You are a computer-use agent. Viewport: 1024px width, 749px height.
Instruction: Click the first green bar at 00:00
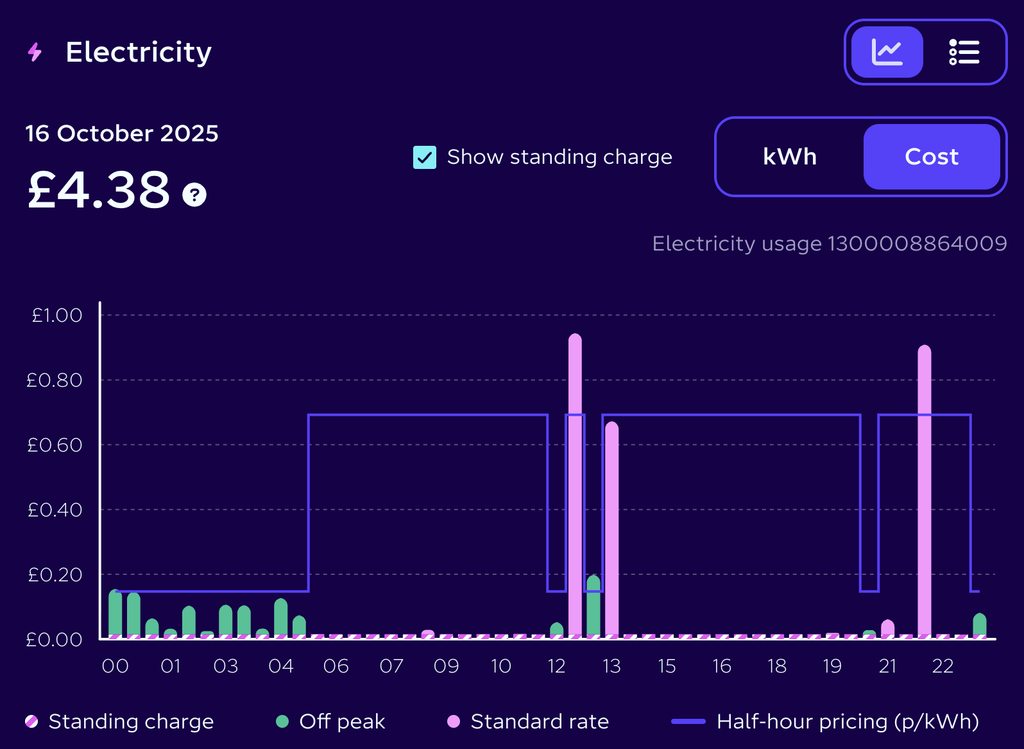115,612
